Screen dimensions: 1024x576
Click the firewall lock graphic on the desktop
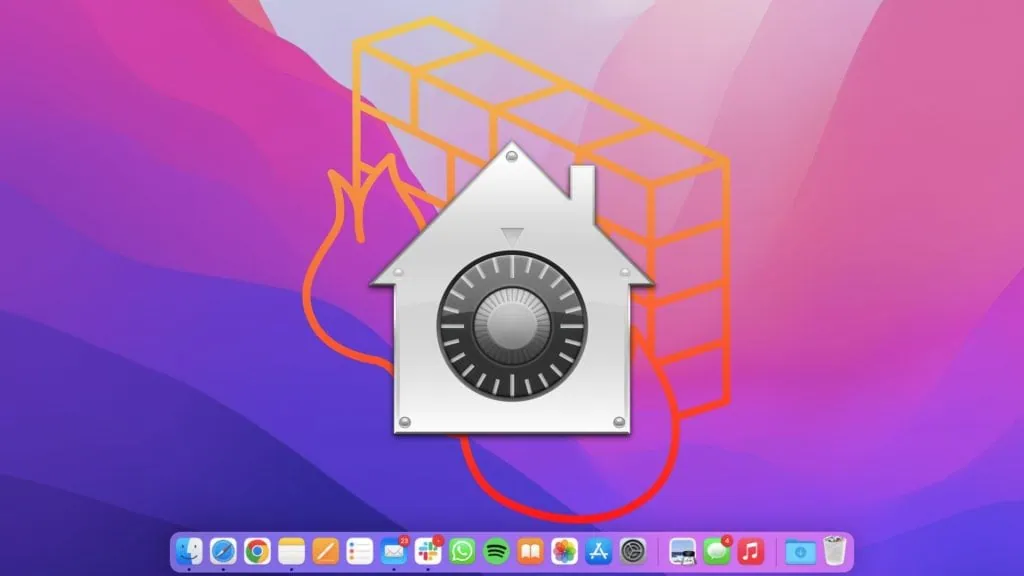512,330
